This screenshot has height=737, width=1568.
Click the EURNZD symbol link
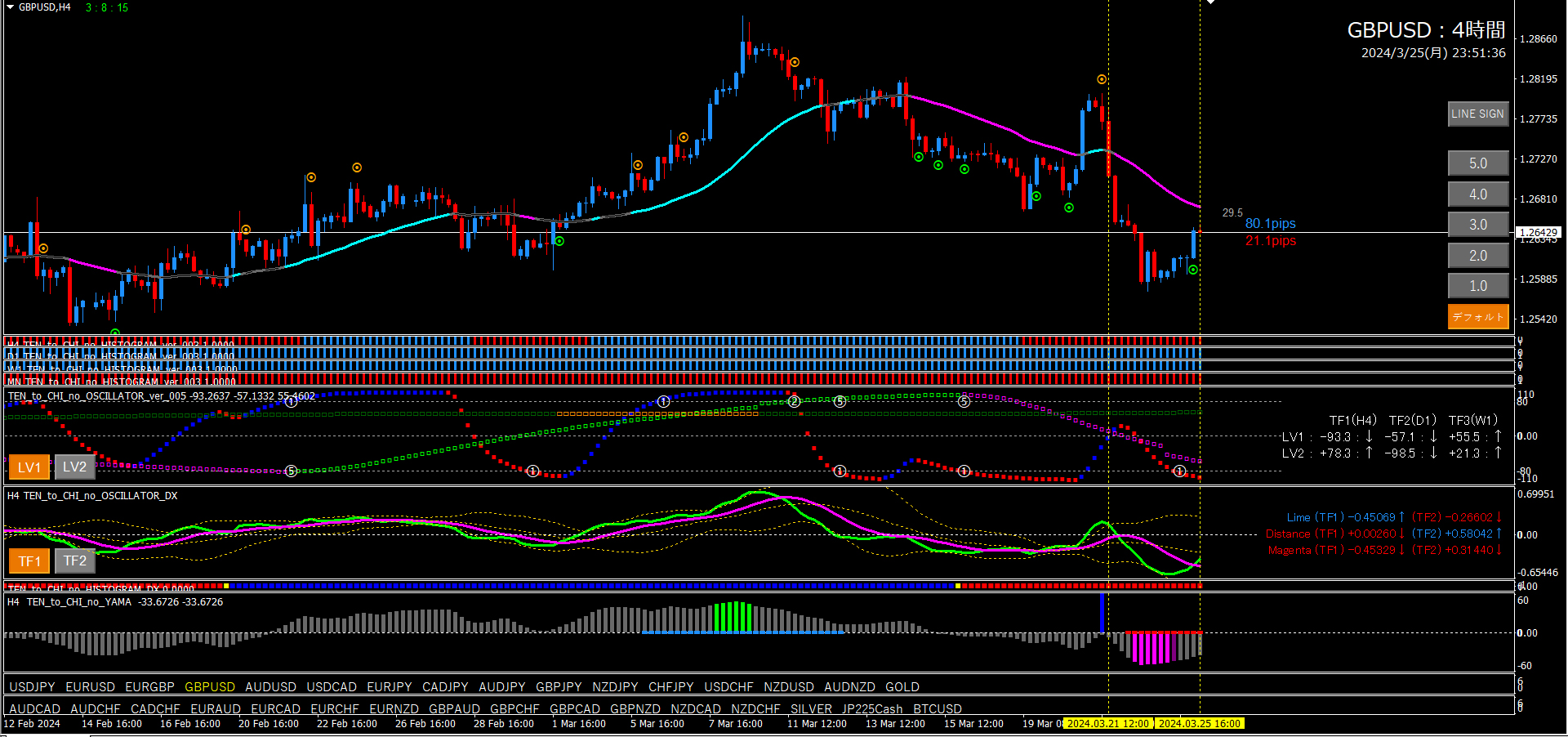(394, 709)
